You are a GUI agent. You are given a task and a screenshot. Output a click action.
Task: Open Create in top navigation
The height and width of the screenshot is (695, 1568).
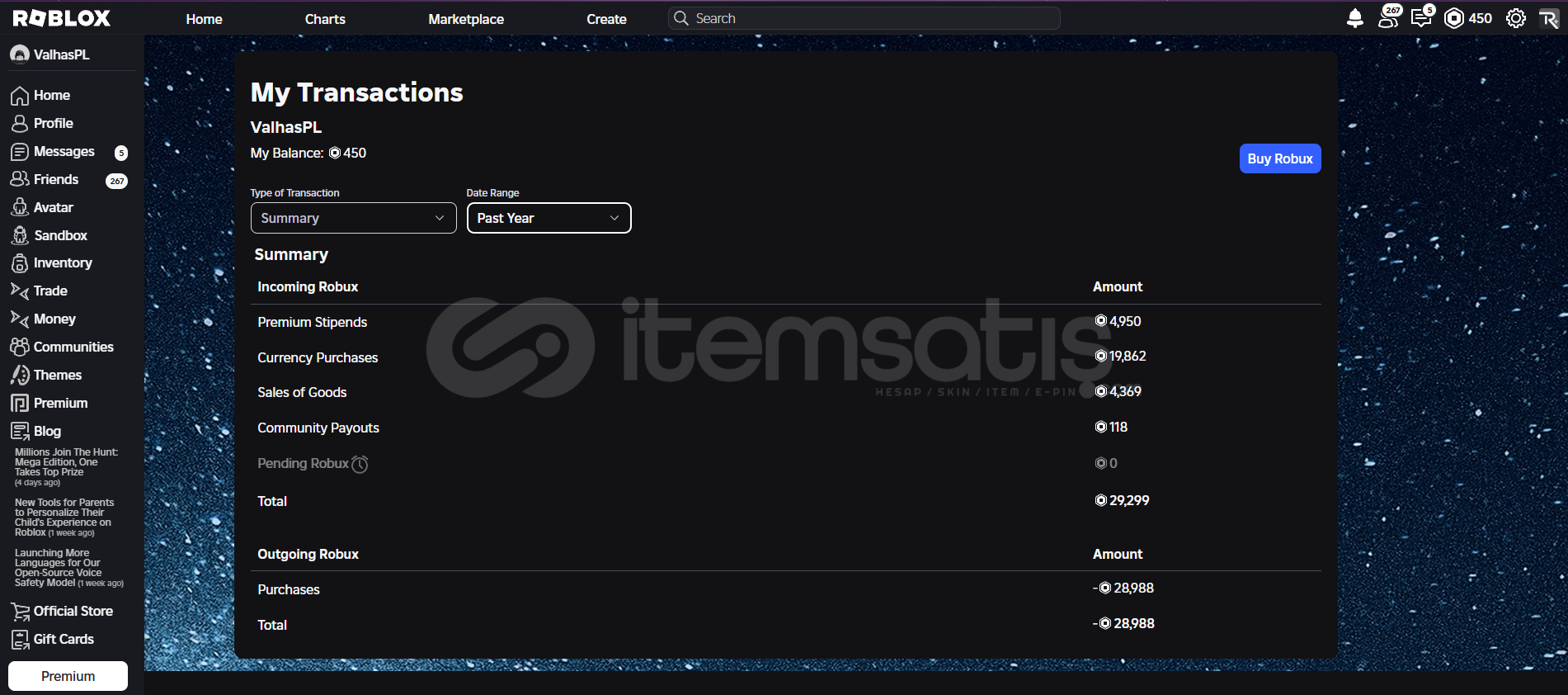pyautogui.click(x=606, y=19)
